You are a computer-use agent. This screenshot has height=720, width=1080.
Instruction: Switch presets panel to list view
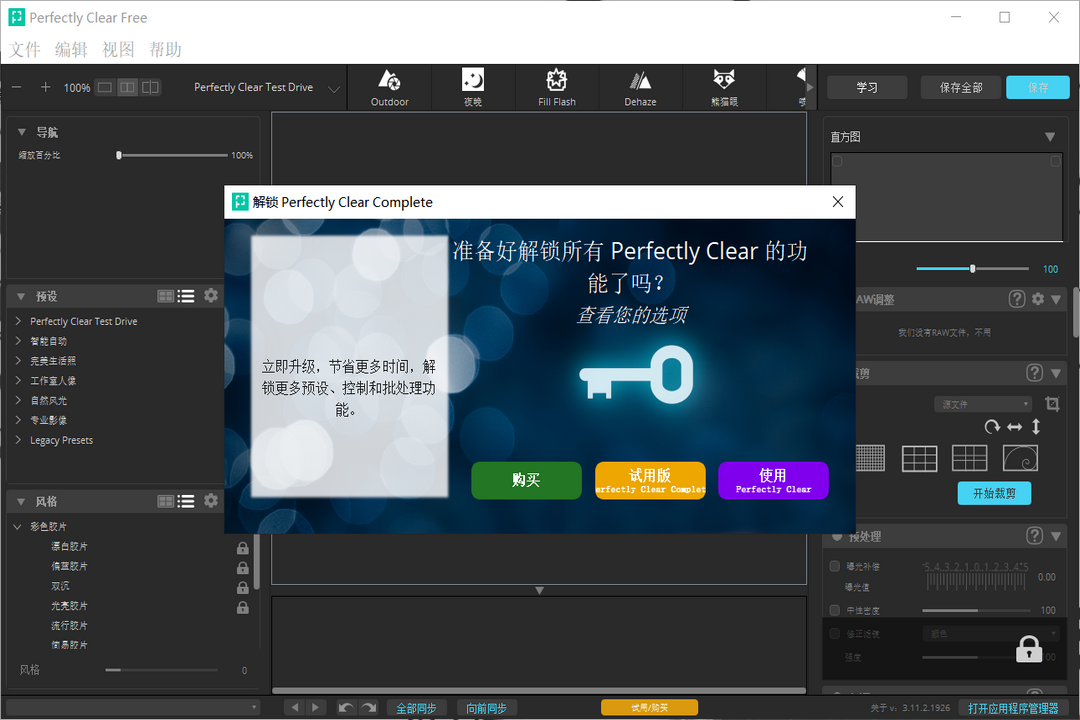click(x=186, y=295)
